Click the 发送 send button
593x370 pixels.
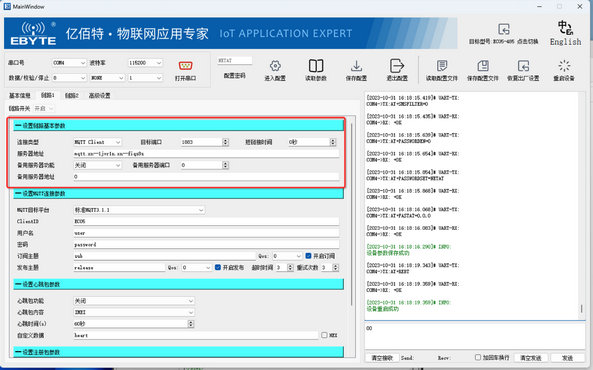pos(567,358)
